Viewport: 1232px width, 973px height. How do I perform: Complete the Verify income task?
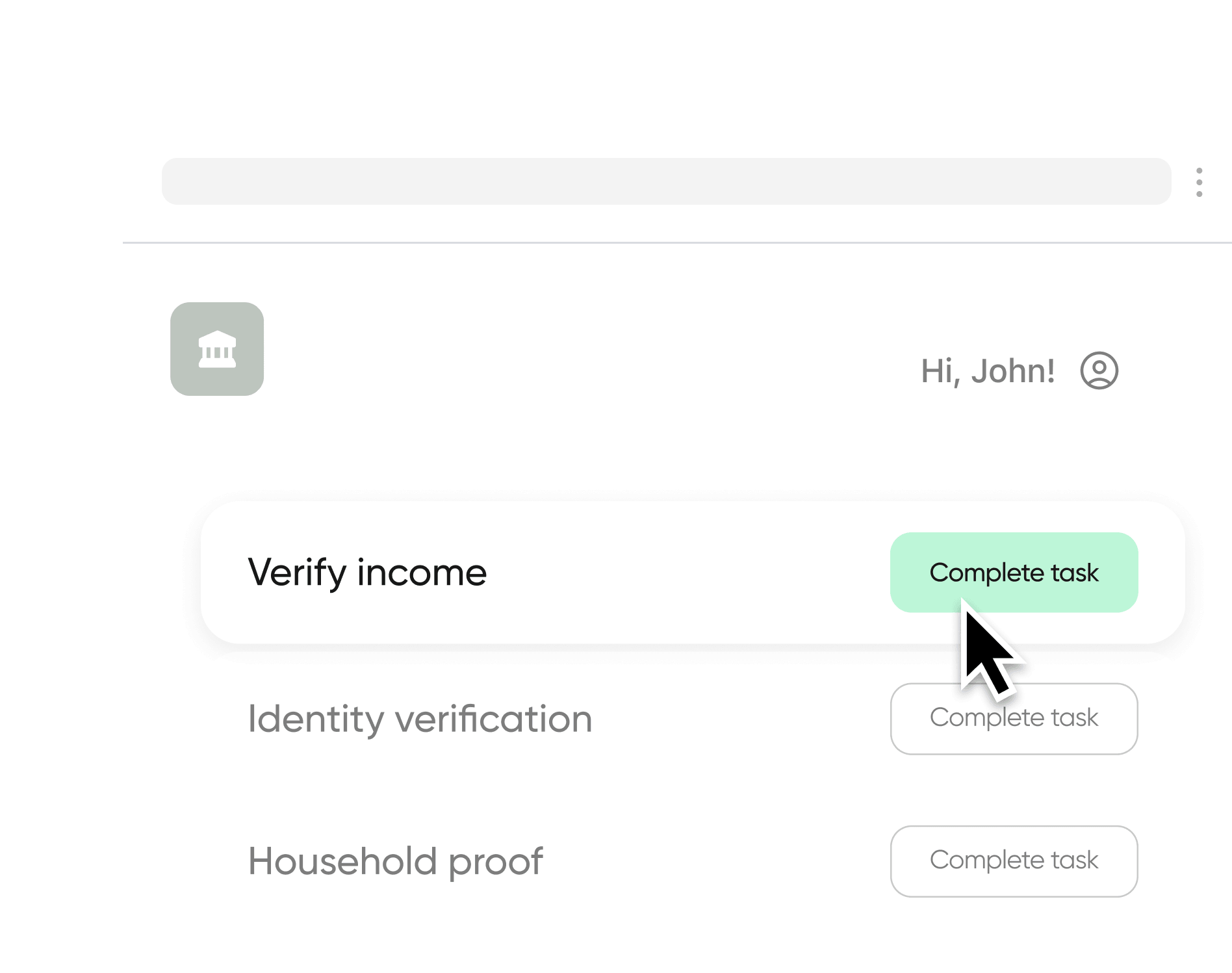click(x=1014, y=573)
